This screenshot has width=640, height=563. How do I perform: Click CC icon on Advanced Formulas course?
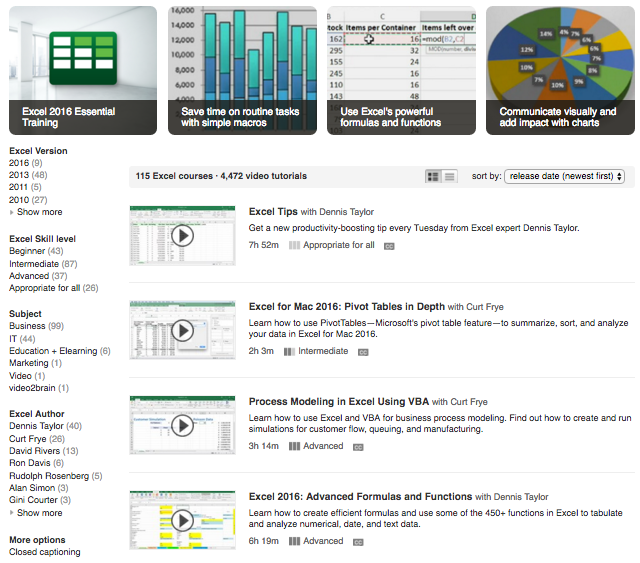click(358, 542)
